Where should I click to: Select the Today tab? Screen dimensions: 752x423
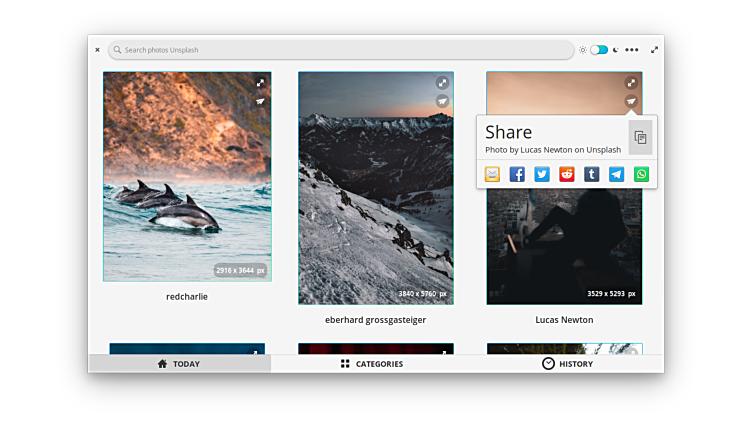tap(179, 364)
